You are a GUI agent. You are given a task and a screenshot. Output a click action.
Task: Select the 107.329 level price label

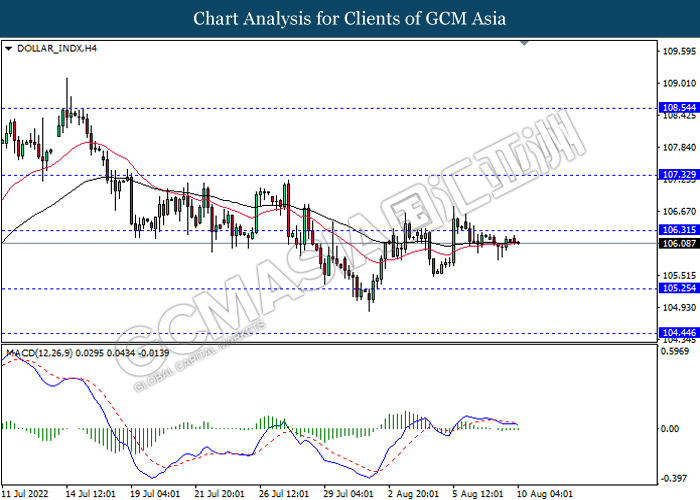[x=679, y=175]
